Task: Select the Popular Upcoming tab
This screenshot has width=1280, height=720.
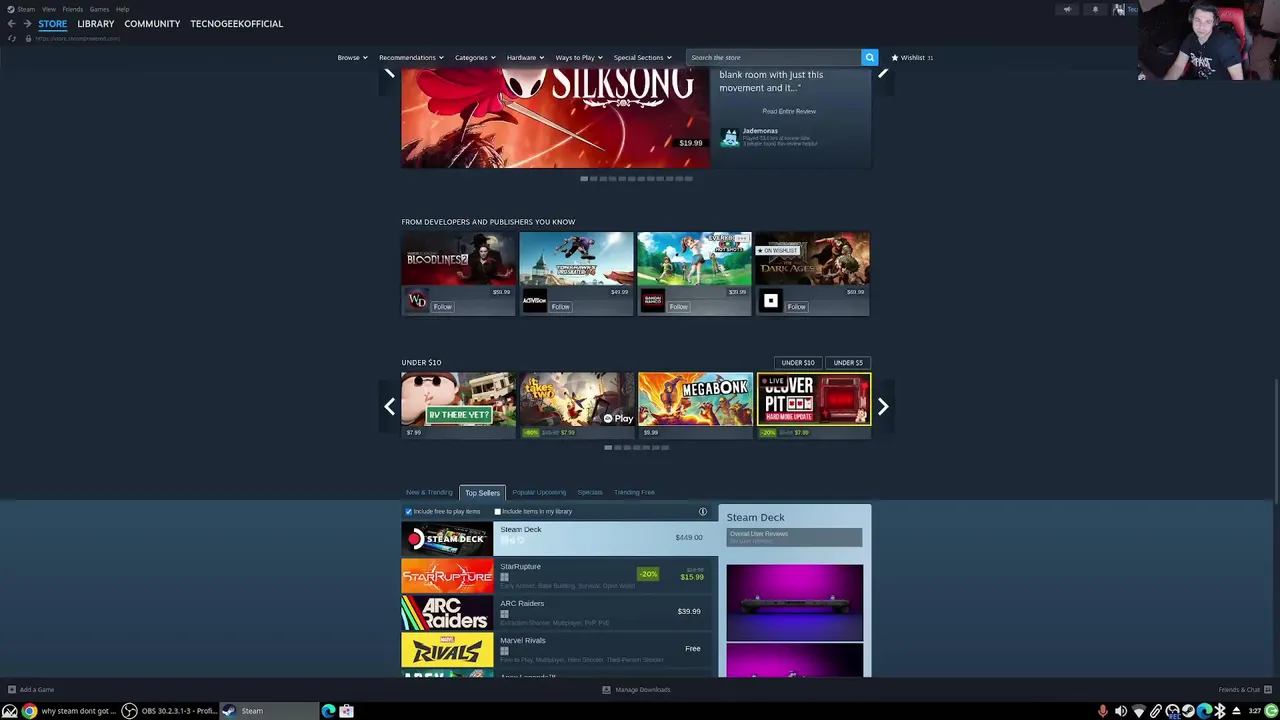Action: click(539, 492)
